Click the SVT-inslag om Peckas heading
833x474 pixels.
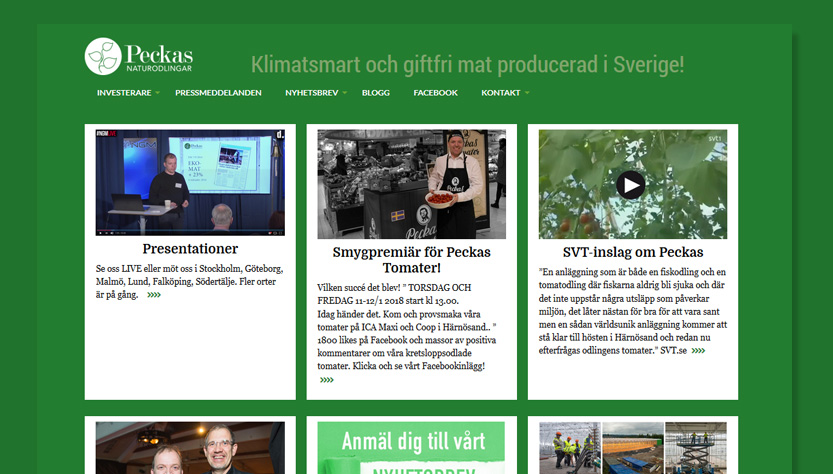click(633, 252)
